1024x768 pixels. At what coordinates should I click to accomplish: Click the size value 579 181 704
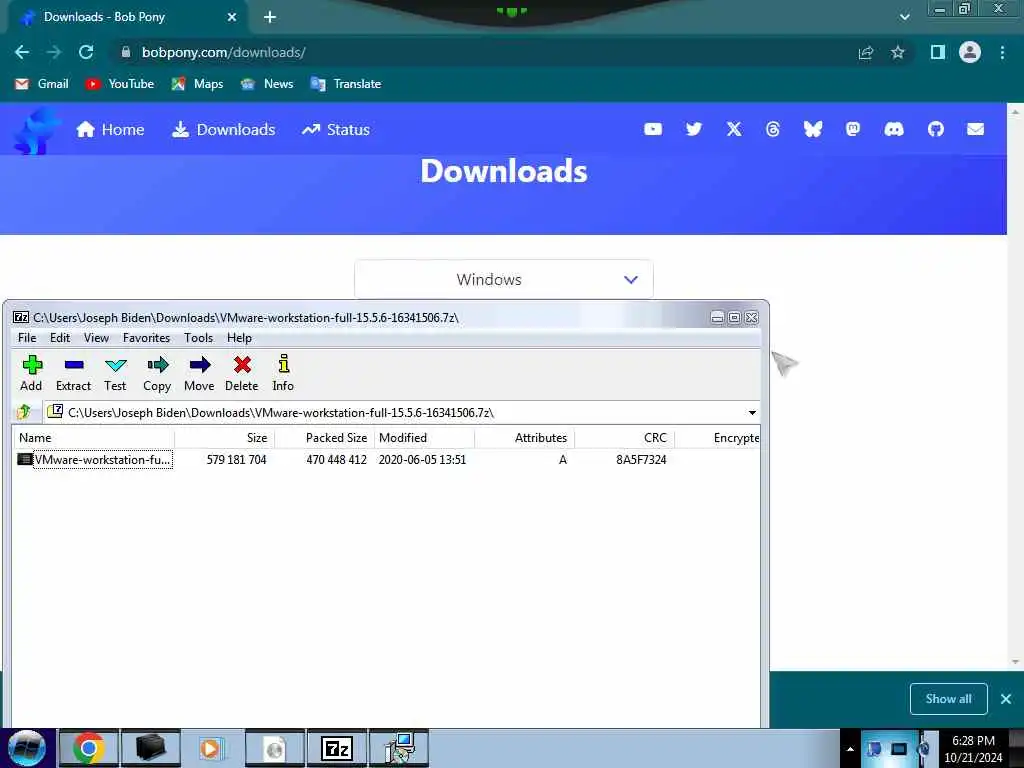point(236,460)
